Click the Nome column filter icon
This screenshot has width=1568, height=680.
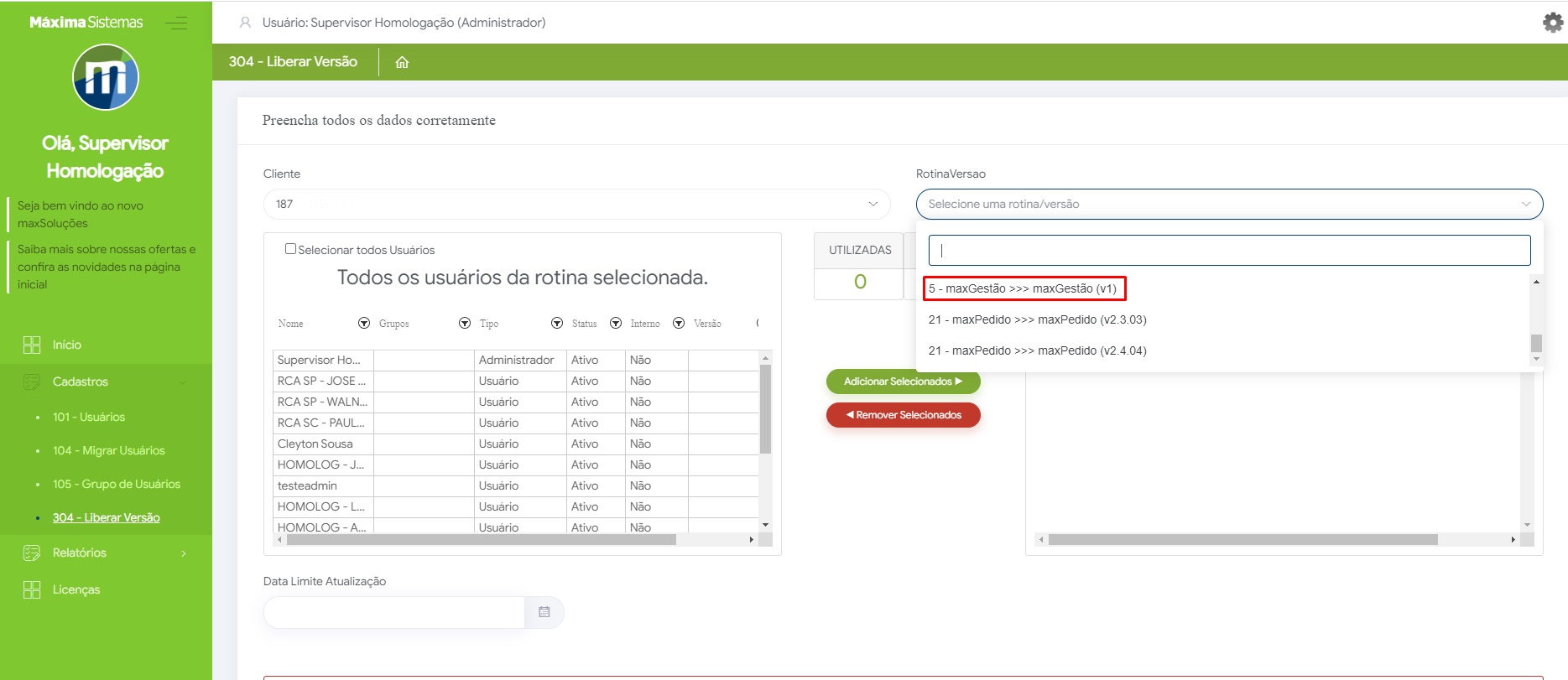click(x=364, y=324)
